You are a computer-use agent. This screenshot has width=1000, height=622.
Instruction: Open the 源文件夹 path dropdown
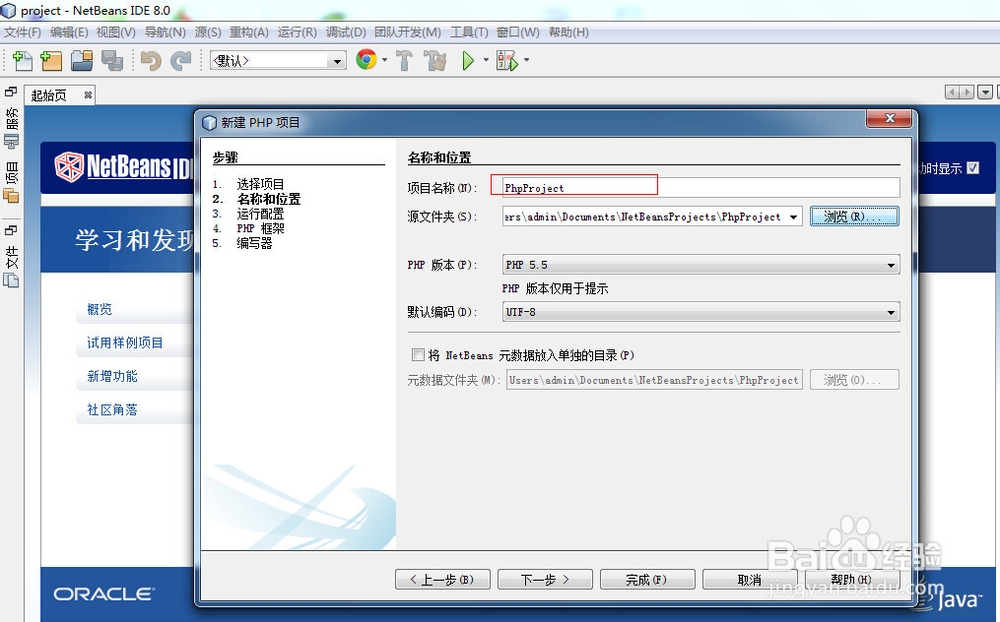point(793,217)
